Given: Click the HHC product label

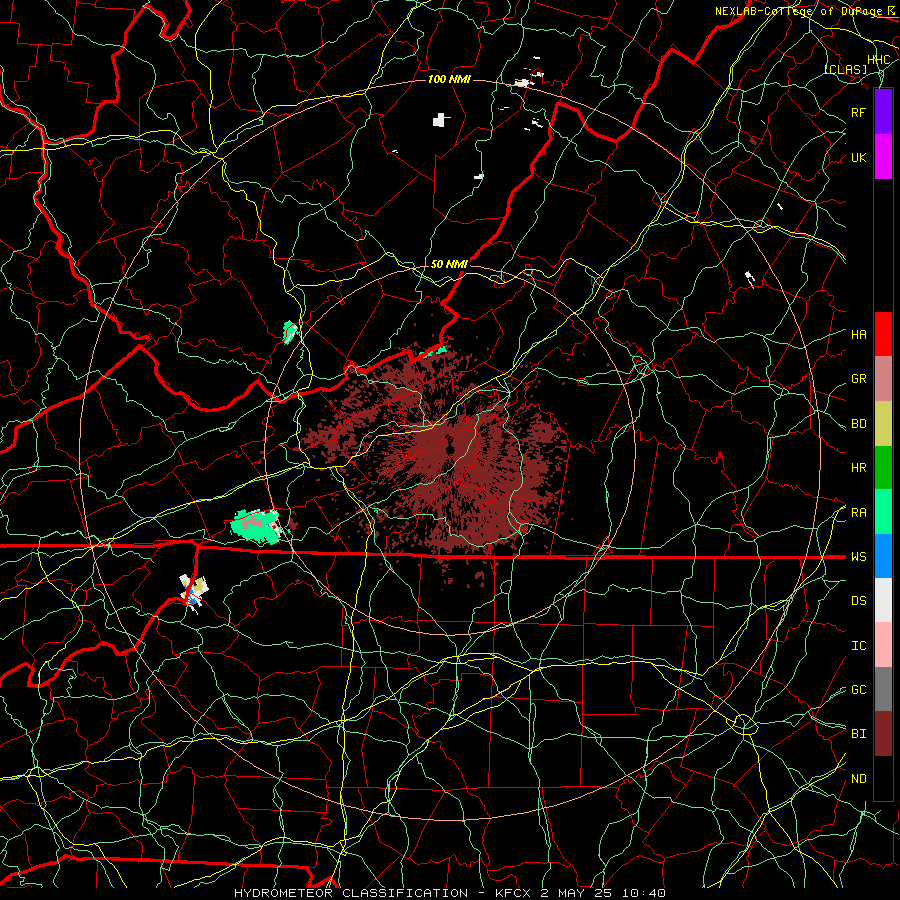Looking at the screenshot, I should tap(878, 59).
